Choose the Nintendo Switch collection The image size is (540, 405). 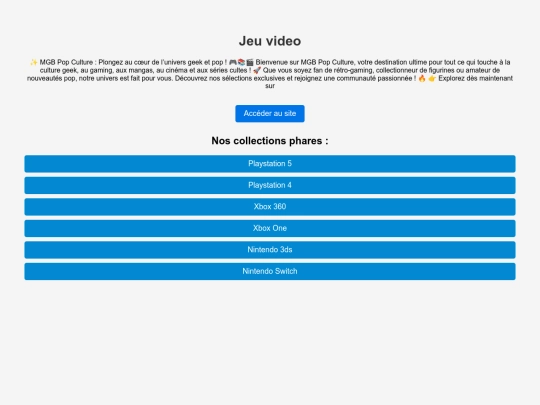[270, 271]
